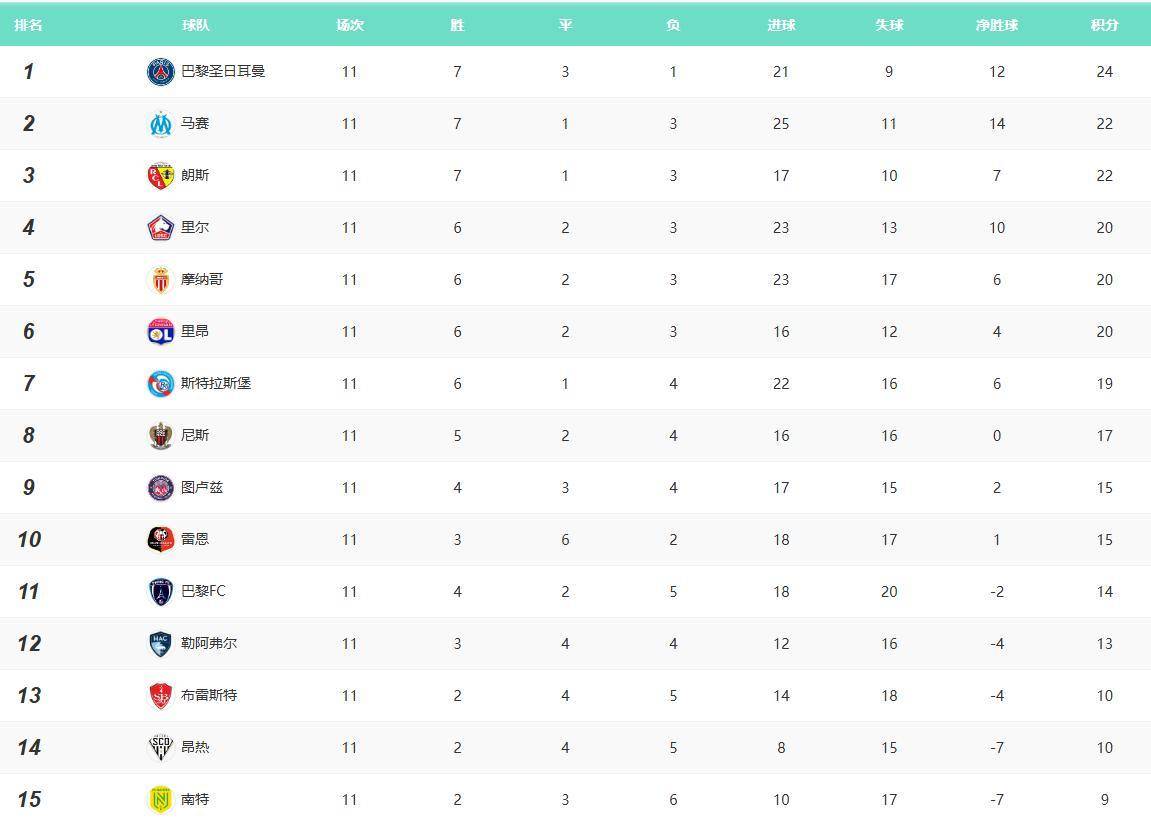The height and width of the screenshot is (823, 1151).
Task: Select the 进球 column header
Action: [x=781, y=25]
